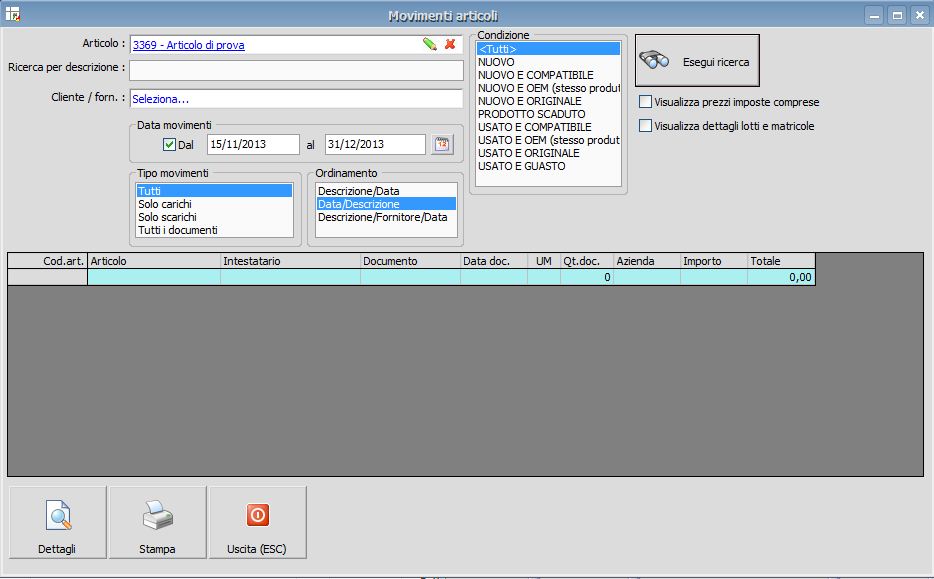Click the Data doc. column header
Image resolution: width=934 pixels, height=579 pixels.
[494, 261]
